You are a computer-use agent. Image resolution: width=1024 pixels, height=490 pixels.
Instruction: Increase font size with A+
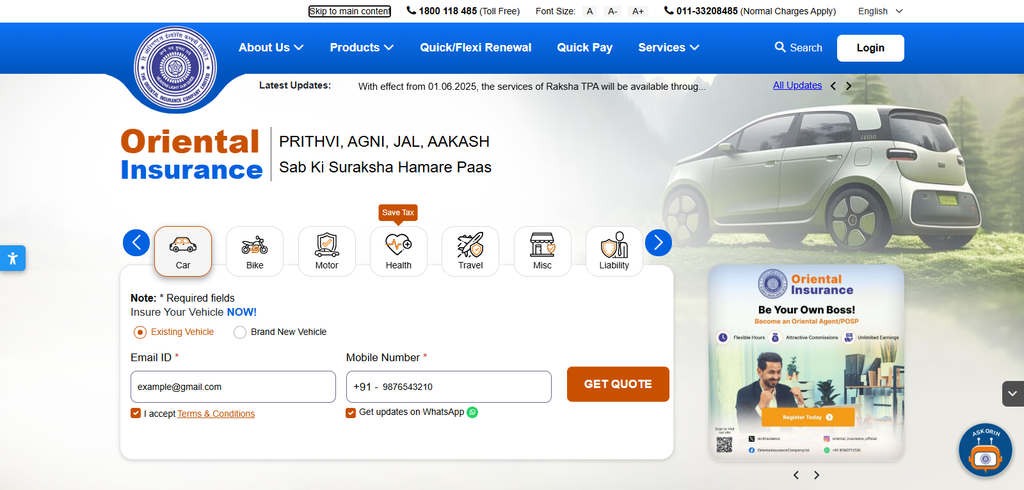[638, 11]
